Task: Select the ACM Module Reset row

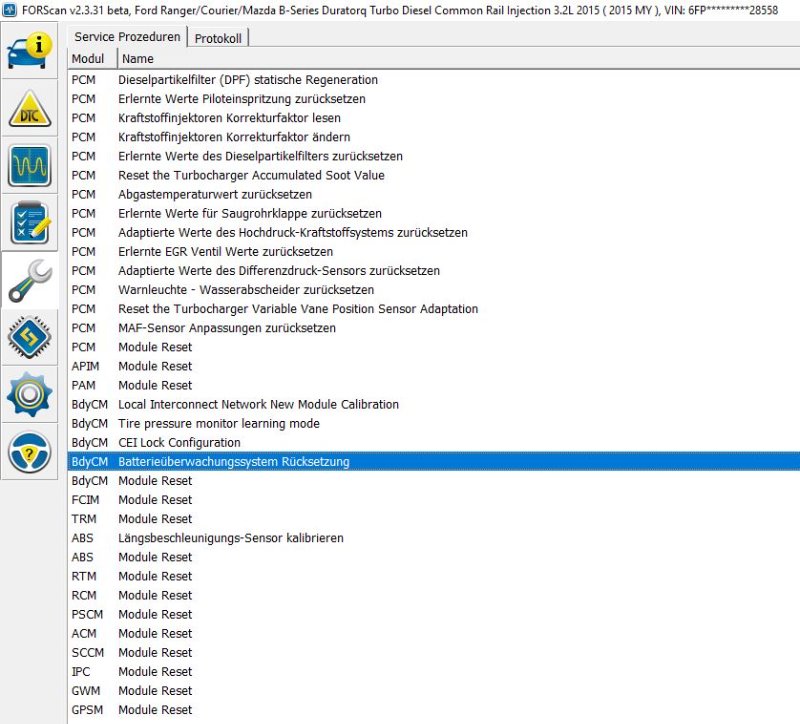Action: [434, 634]
